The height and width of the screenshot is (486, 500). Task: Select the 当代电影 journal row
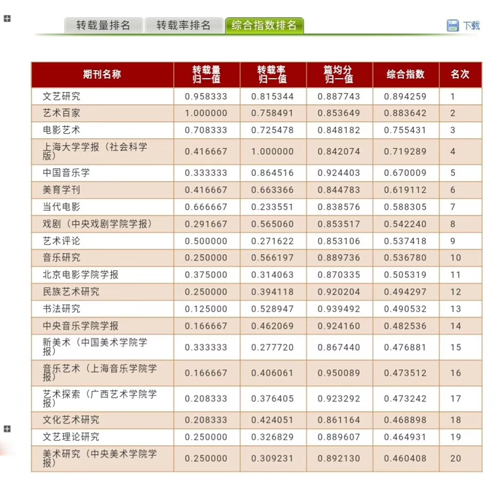(257, 207)
